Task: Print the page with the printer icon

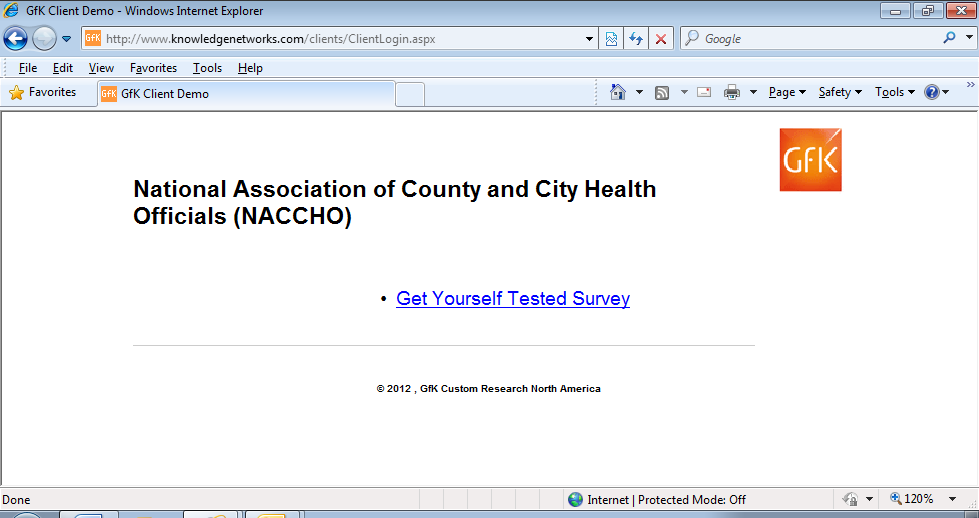Action: pos(732,92)
